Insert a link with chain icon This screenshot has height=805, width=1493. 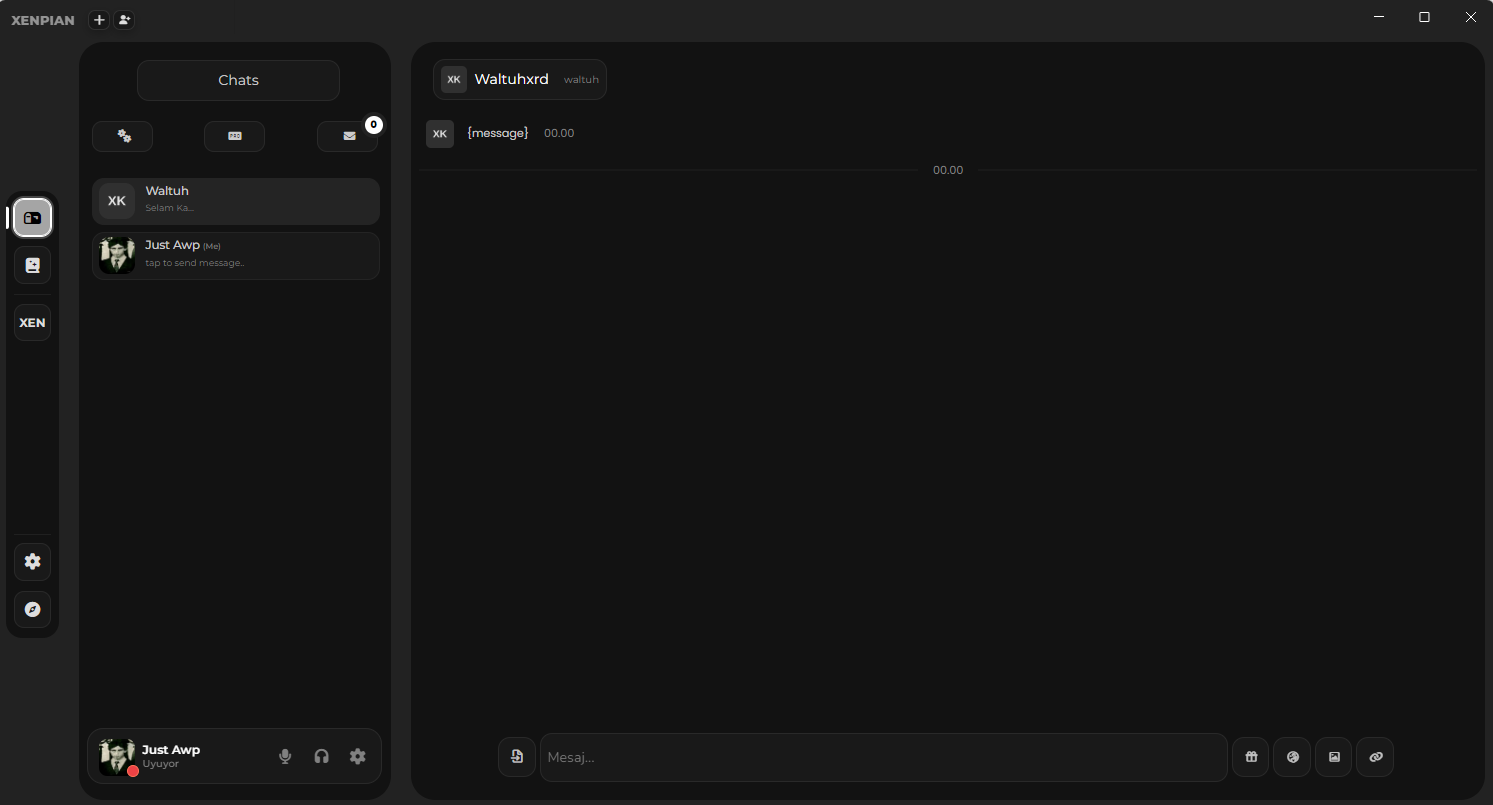pyautogui.click(x=1375, y=757)
